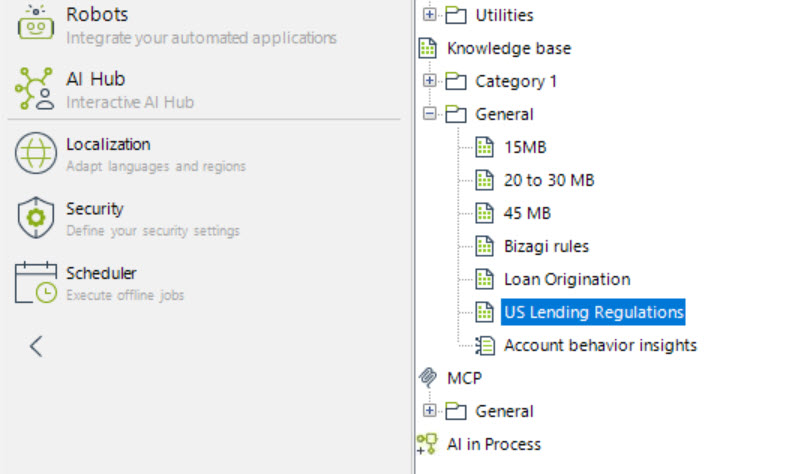The width and height of the screenshot is (812, 474).
Task: Choose the Loan Origination item
Action: (566, 279)
